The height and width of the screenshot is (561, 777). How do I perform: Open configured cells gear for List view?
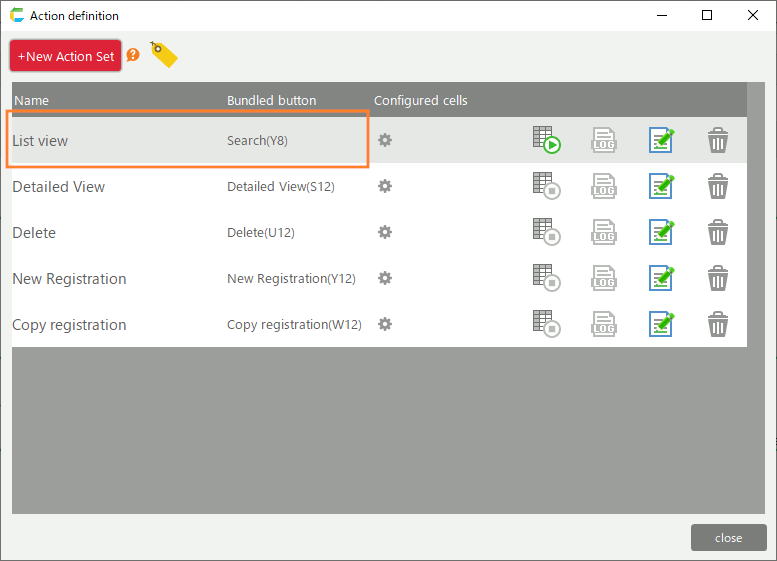click(x=385, y=140)
